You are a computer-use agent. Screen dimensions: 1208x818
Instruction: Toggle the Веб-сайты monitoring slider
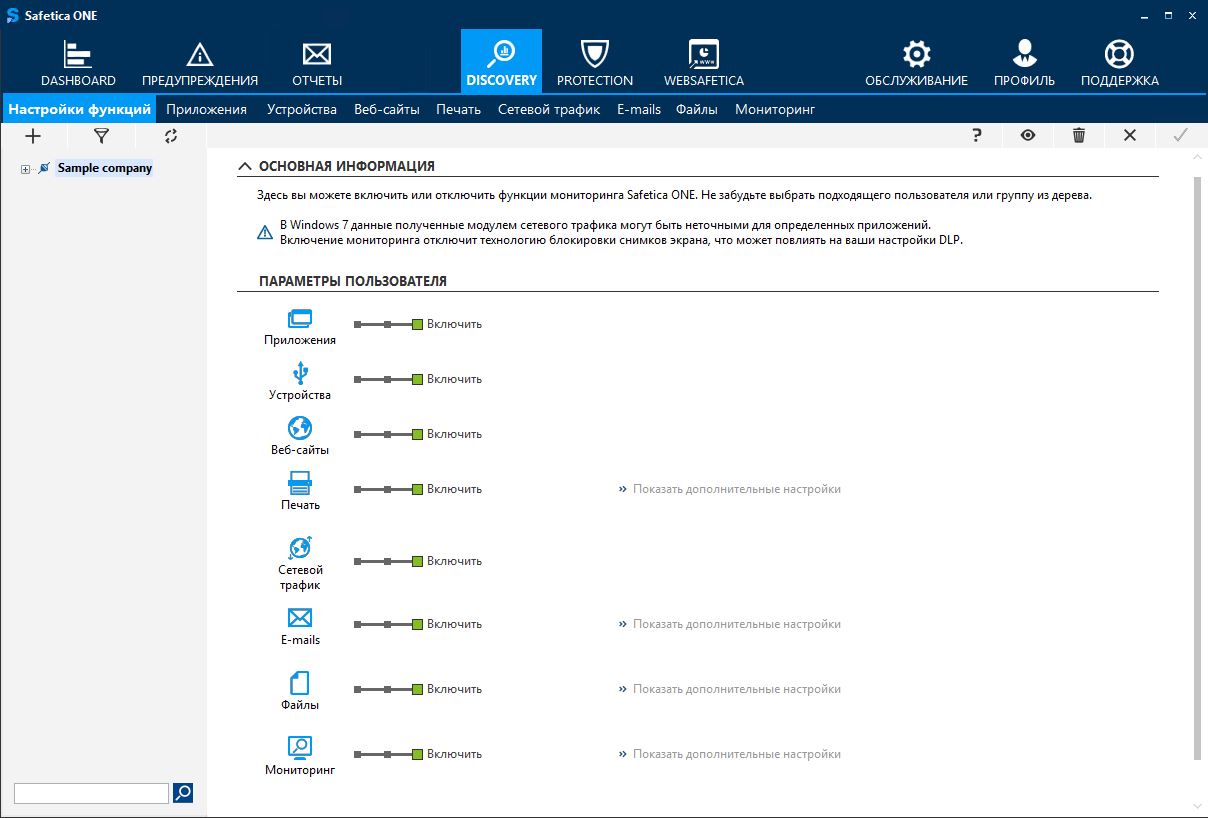pyautogui.click(x=388, y=434)
